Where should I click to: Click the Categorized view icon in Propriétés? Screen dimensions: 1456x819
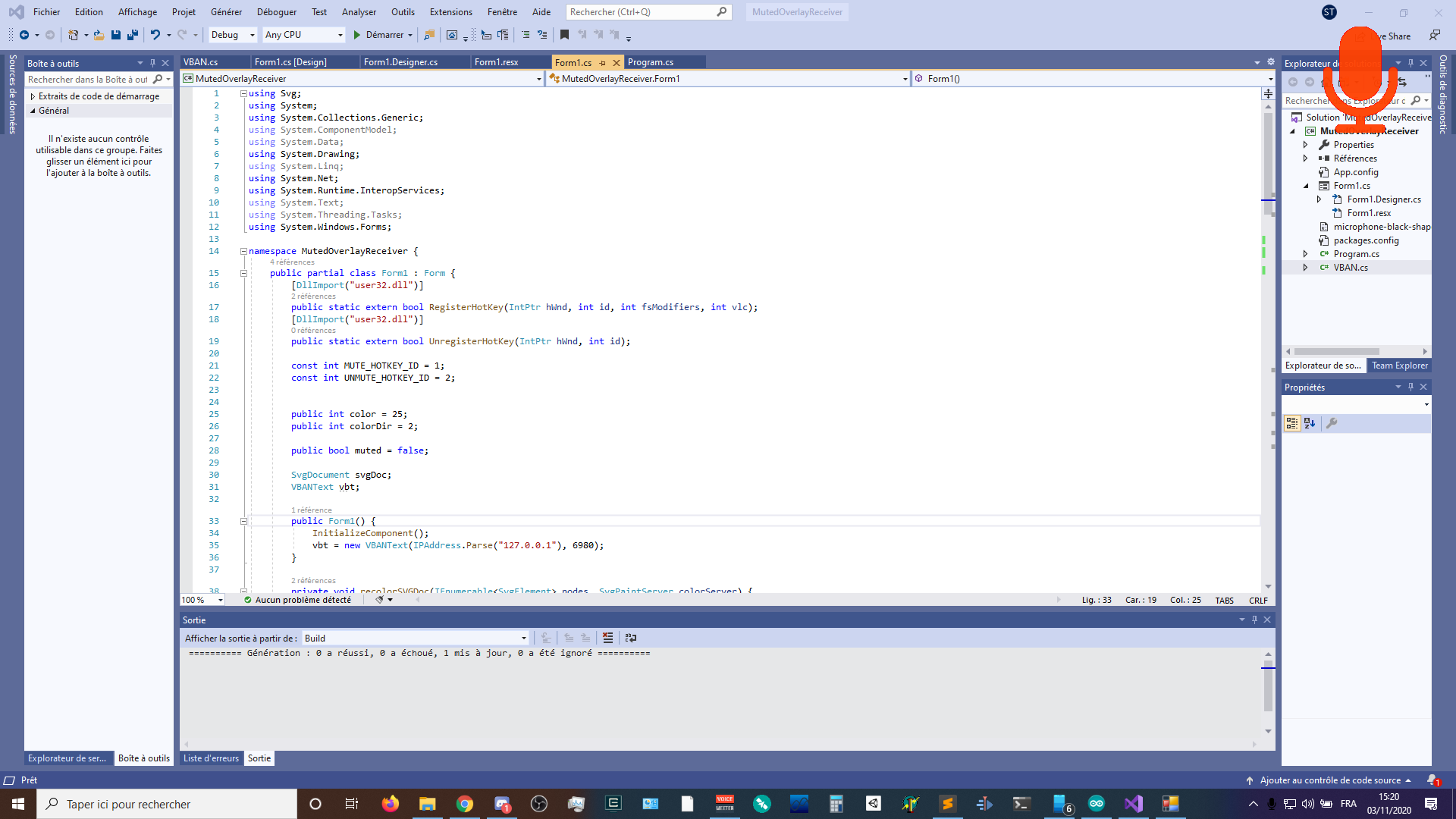pos(1292,423)
